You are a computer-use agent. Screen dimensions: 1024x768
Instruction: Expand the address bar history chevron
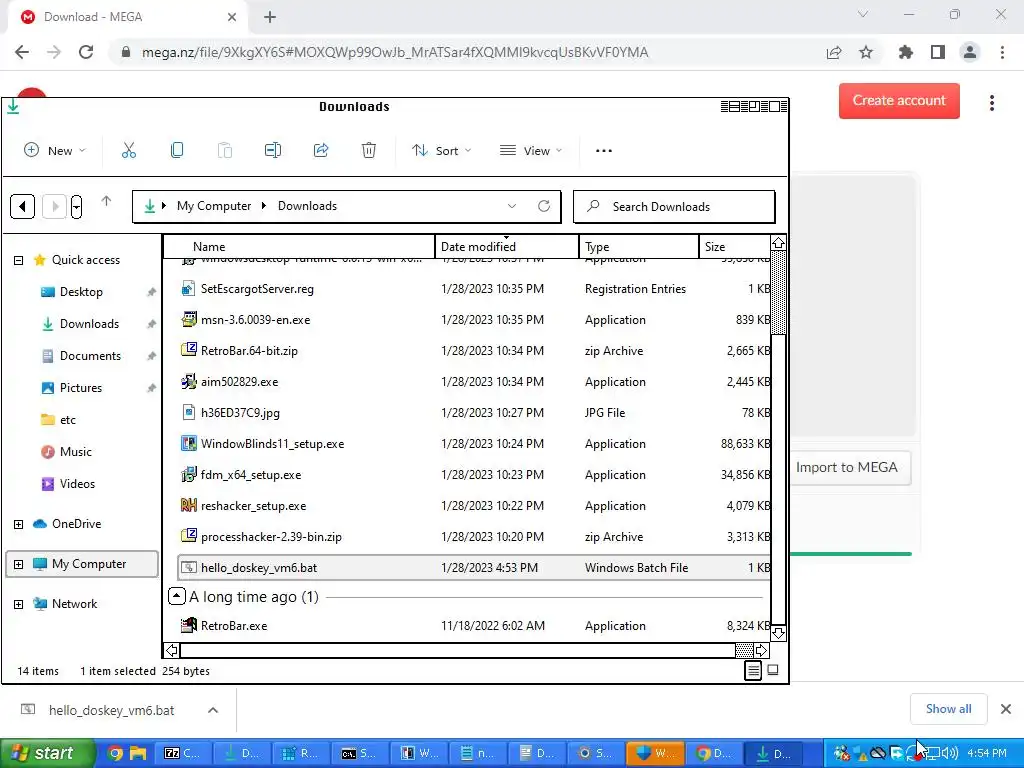[x=512, y=206]
